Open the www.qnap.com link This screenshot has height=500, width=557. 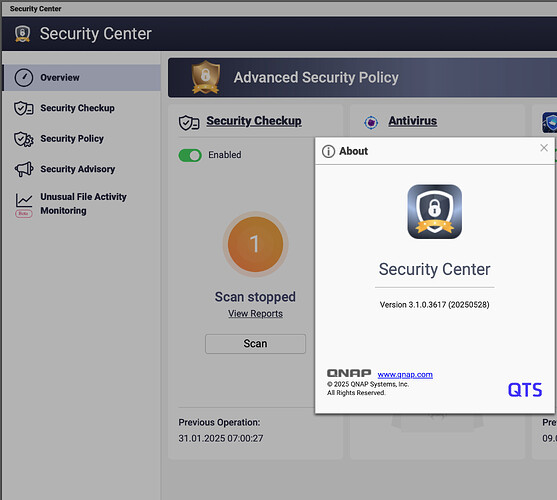(405, 374)
